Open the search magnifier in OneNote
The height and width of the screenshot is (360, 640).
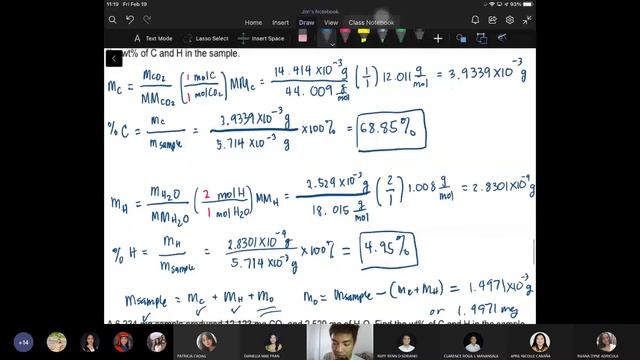113,20
